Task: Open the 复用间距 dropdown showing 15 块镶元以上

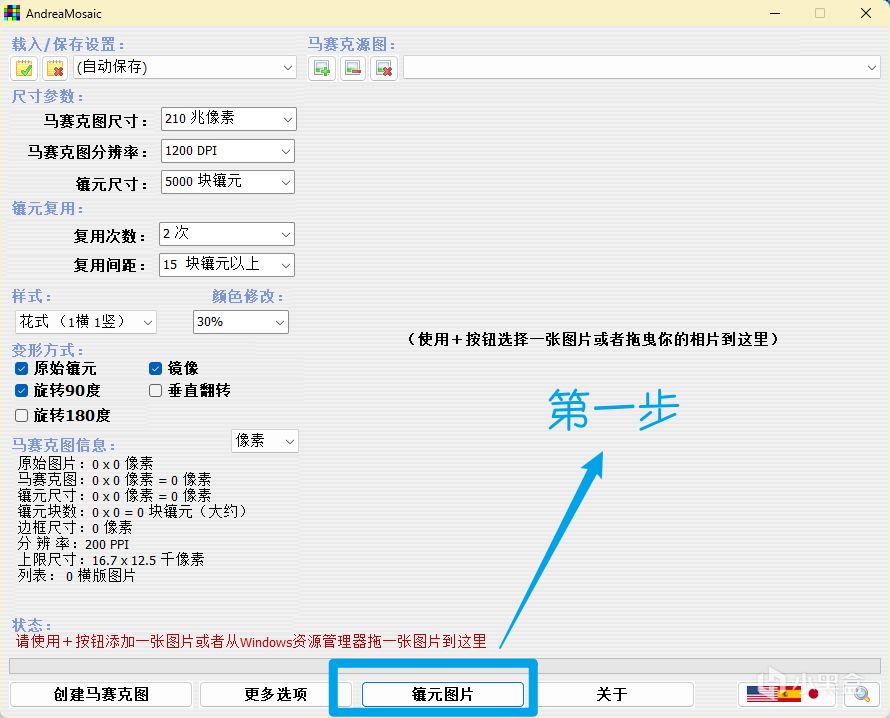Action: (227, 264)
